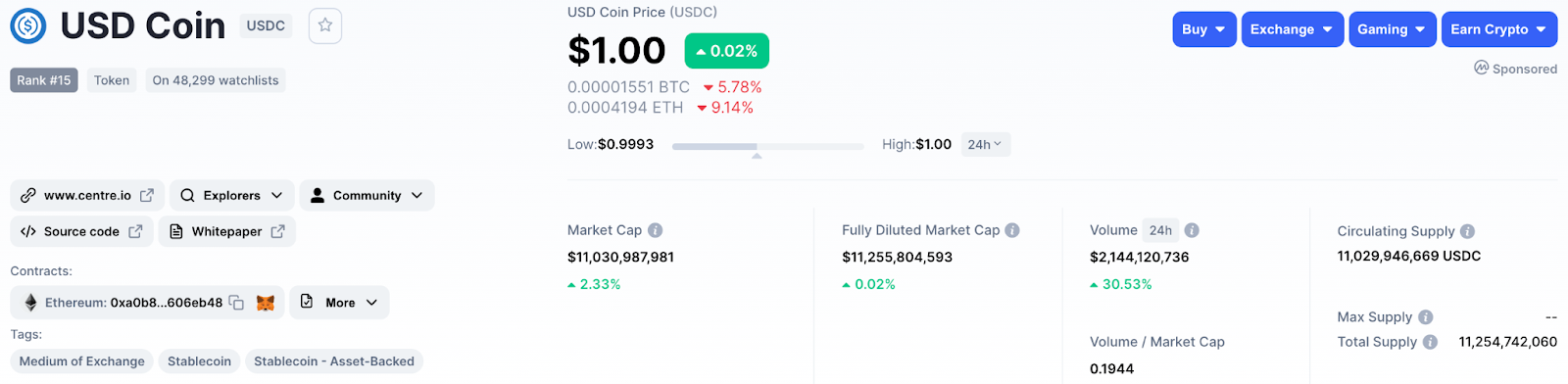
Task: Open the Total Supply info icon
Action: pyautogui.click(x=1431, y=342)
